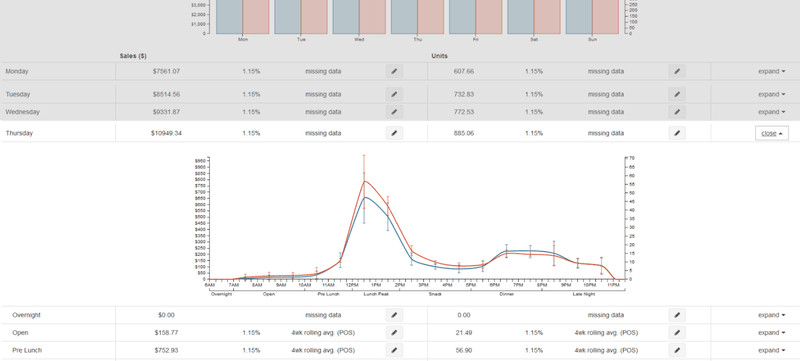Click the Lunch Peak label on chart axis
The height and width of the screenshot is (361, 800).
pos(376,294)
